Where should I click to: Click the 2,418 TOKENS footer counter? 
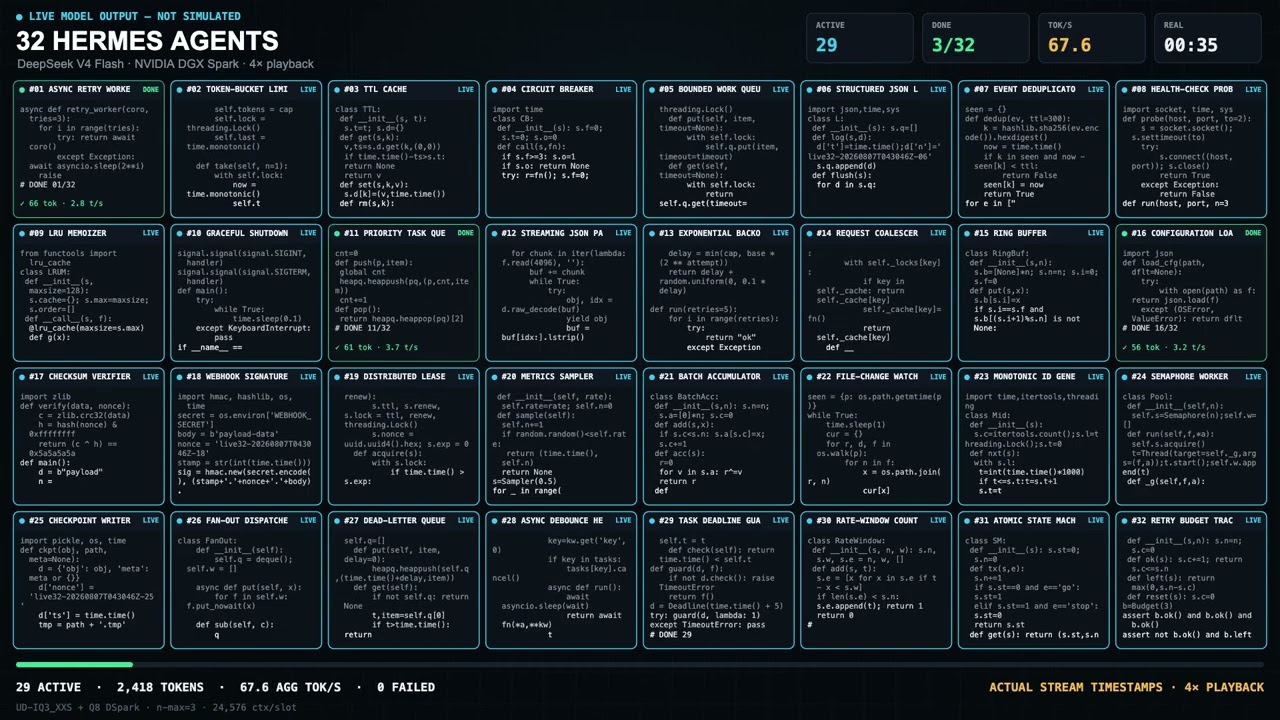167,688
